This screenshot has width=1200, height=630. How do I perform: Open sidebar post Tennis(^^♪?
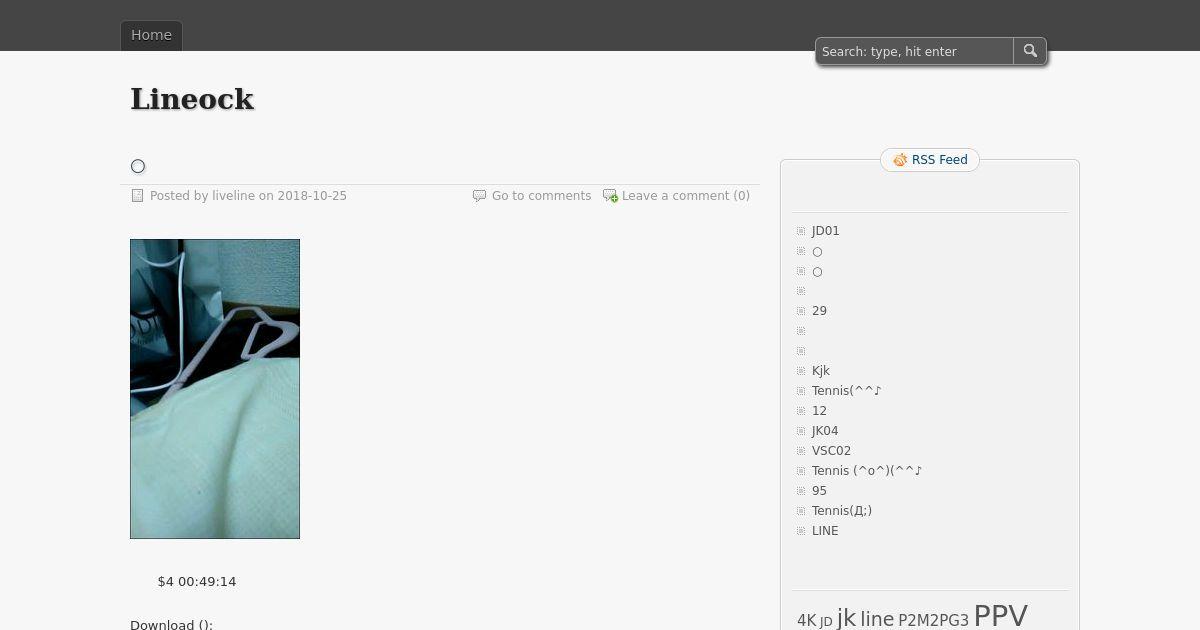pyautogui.click(x=847, y=391)
